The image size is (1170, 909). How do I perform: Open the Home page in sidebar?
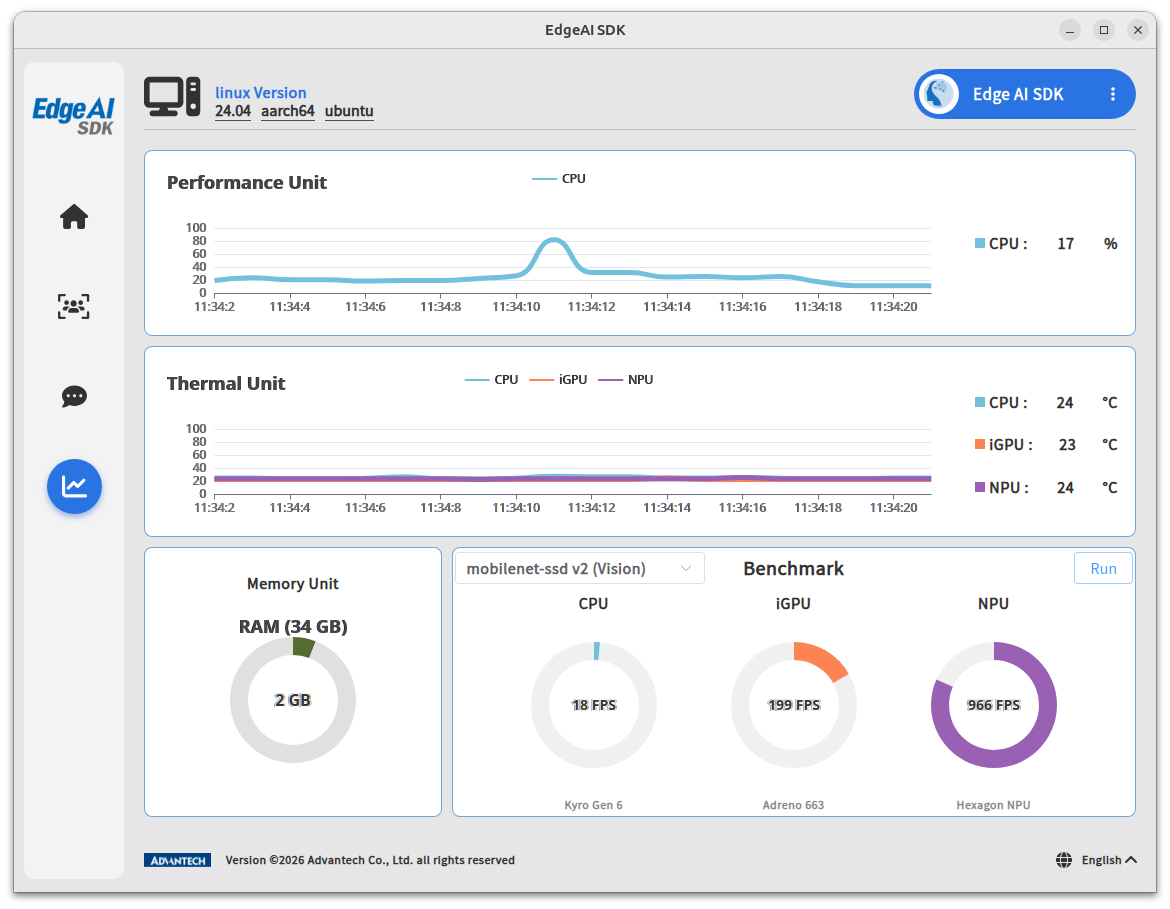74,217
